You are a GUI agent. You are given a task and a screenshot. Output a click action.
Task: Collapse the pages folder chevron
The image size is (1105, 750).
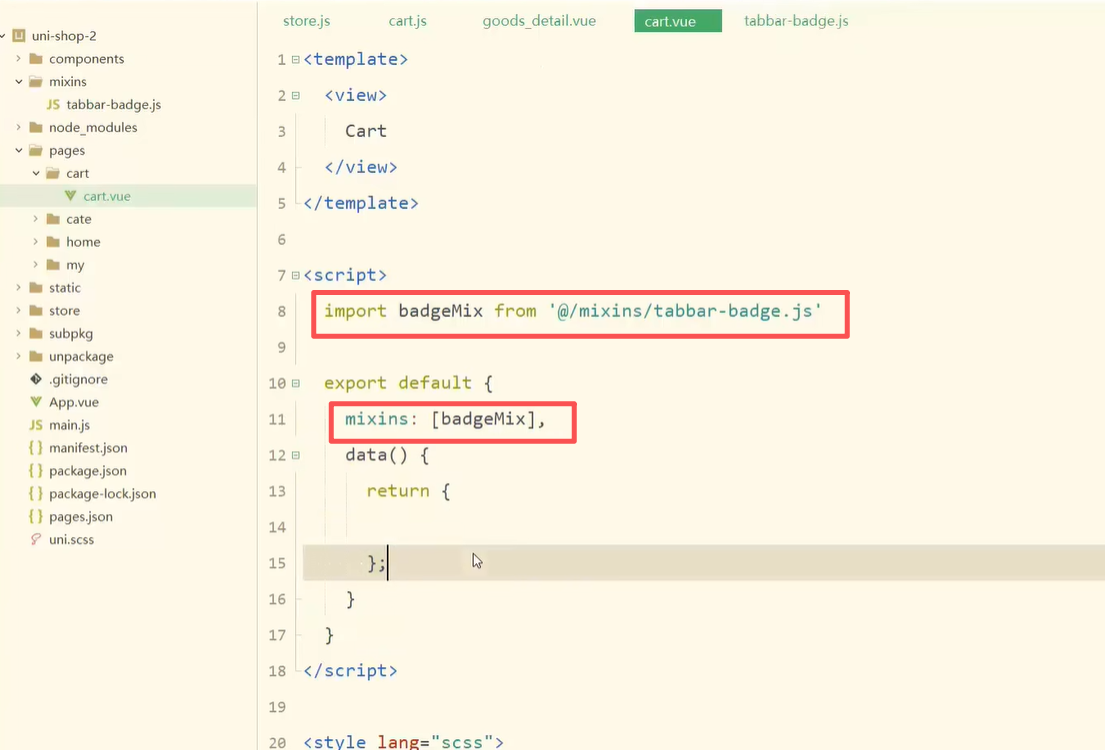click(19, 150)
